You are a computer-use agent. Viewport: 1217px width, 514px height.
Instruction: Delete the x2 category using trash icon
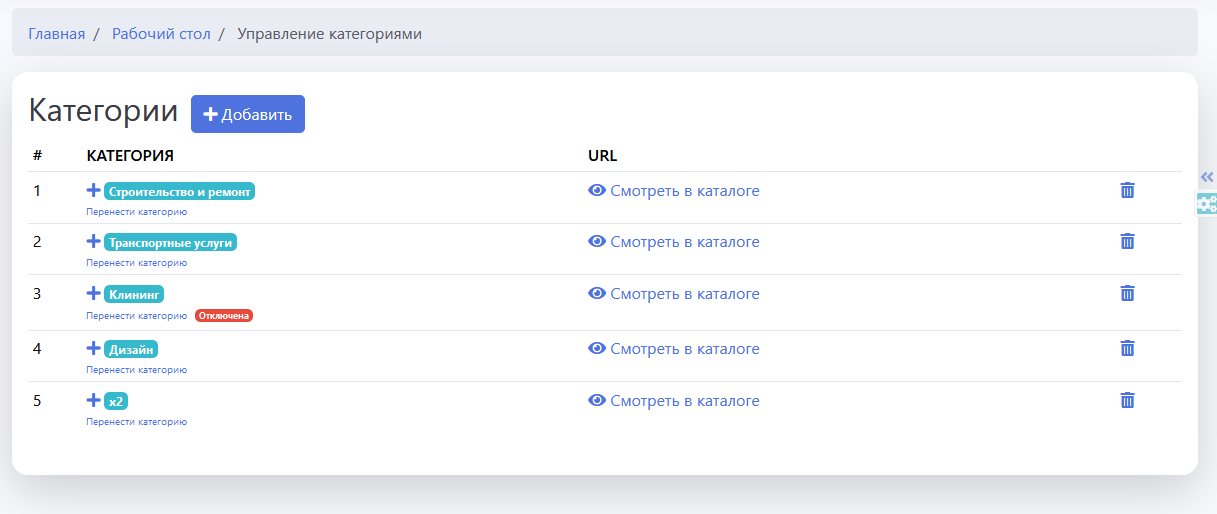(1127, 400)
